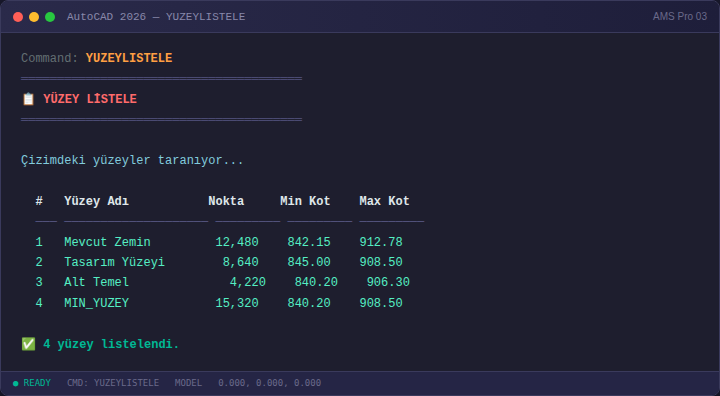Click the Min Kot column header

pyautogui.click(x=305, y=201)
